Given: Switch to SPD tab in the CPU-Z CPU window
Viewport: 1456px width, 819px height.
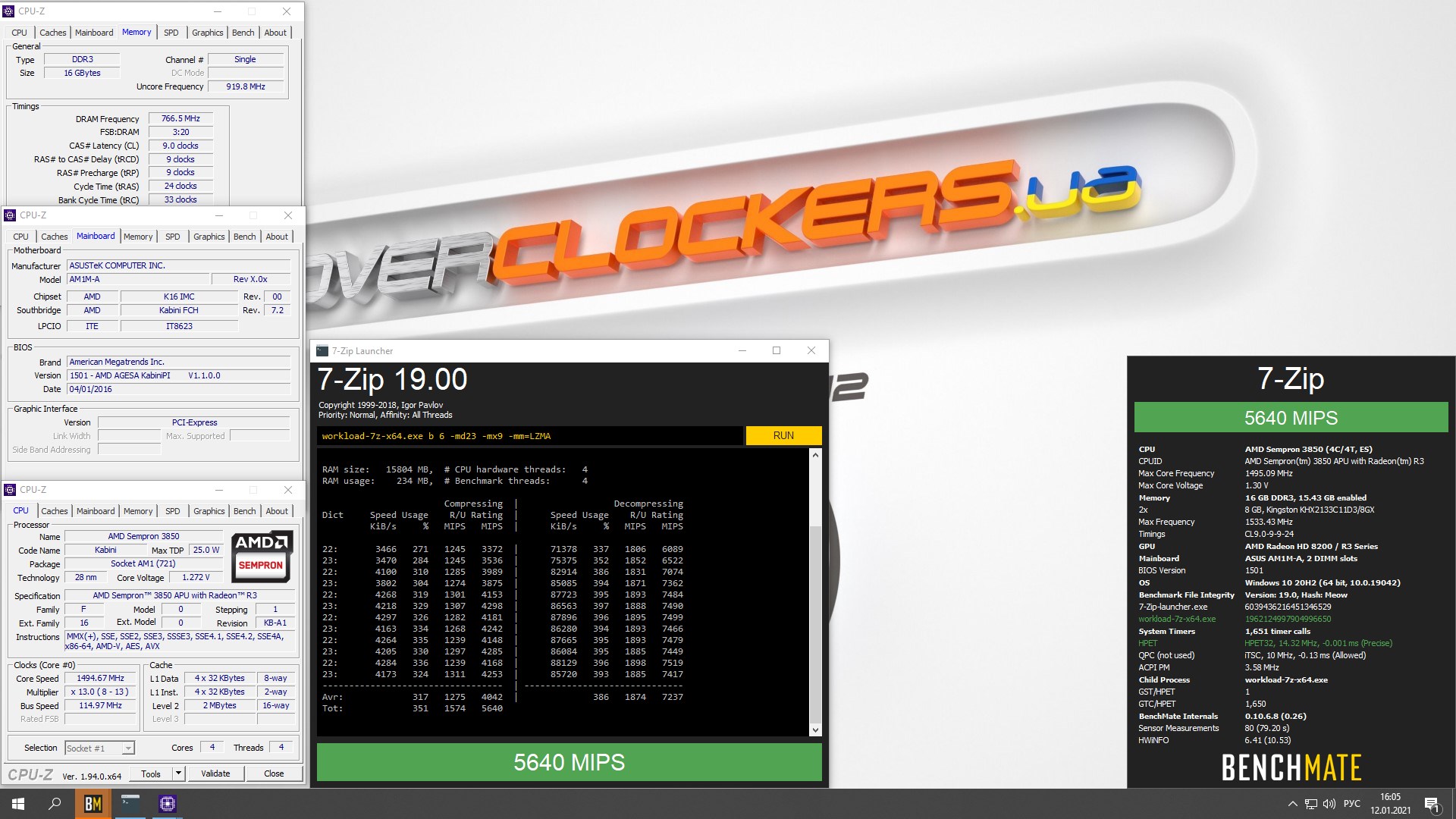Looking at the screenshot, I should point(173,511).
